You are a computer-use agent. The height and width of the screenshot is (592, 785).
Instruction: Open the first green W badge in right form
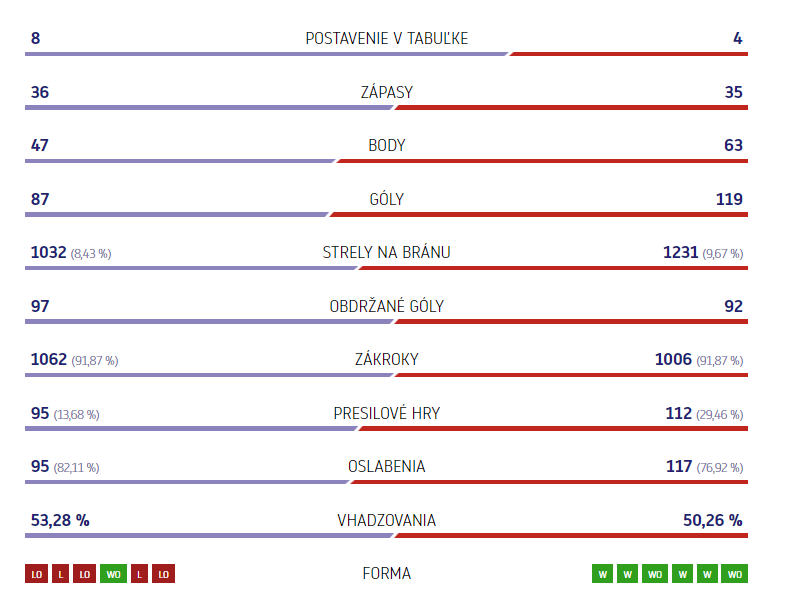pyautogui.click(x=602, y=573)
